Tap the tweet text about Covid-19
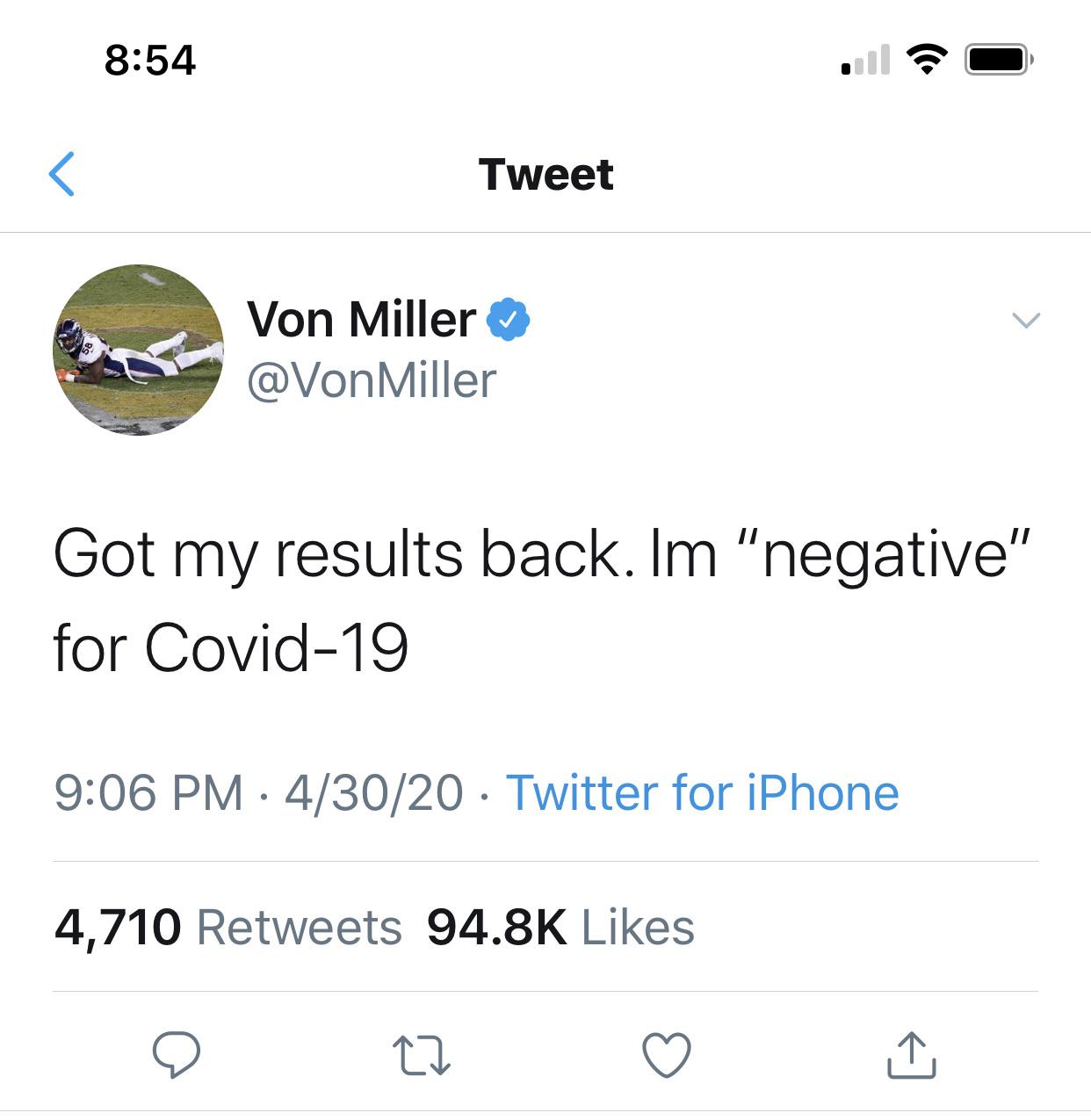The image size is (1091, 1120). (x=540, y=601)
